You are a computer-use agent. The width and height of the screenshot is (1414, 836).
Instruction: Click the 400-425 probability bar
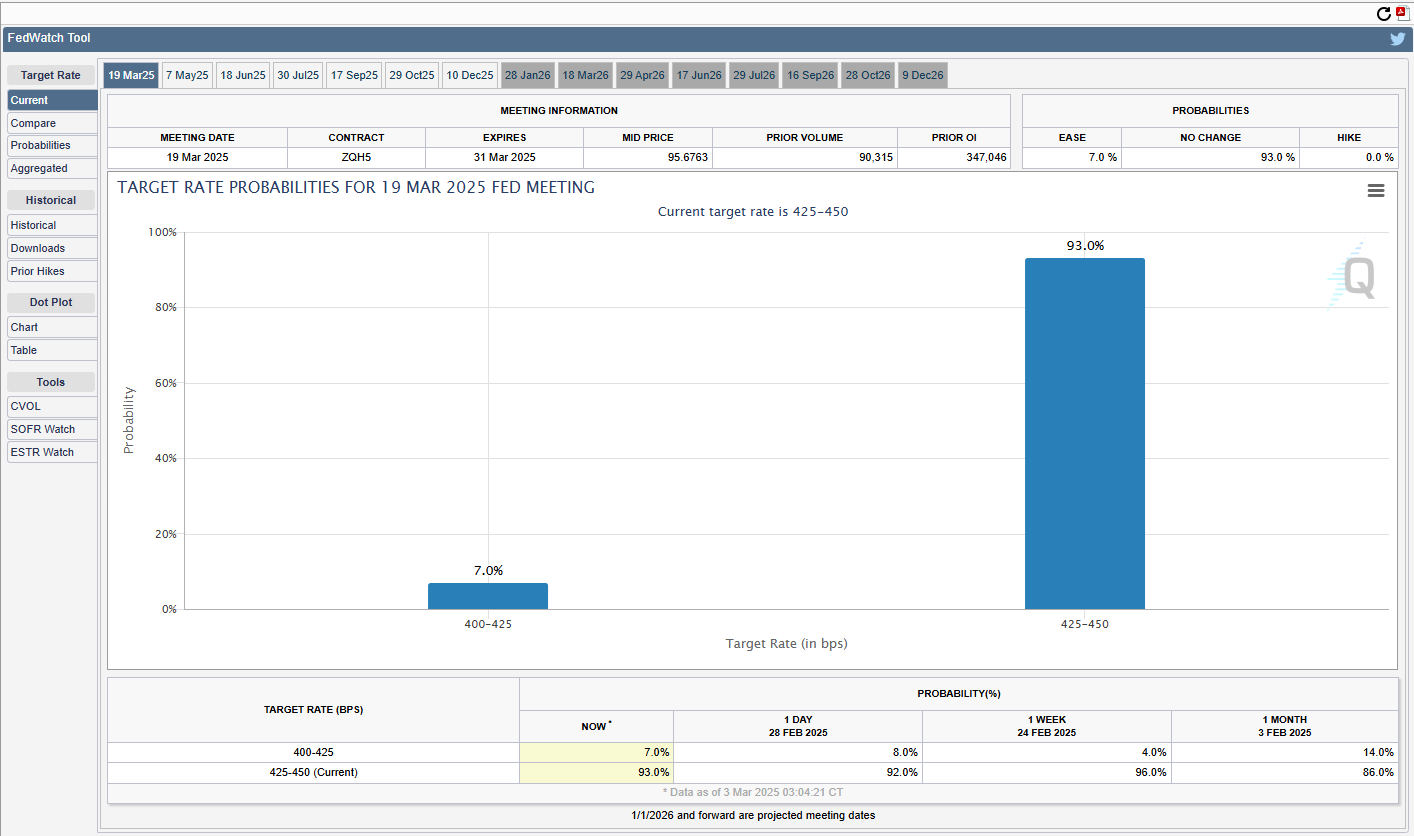point(488,596)
